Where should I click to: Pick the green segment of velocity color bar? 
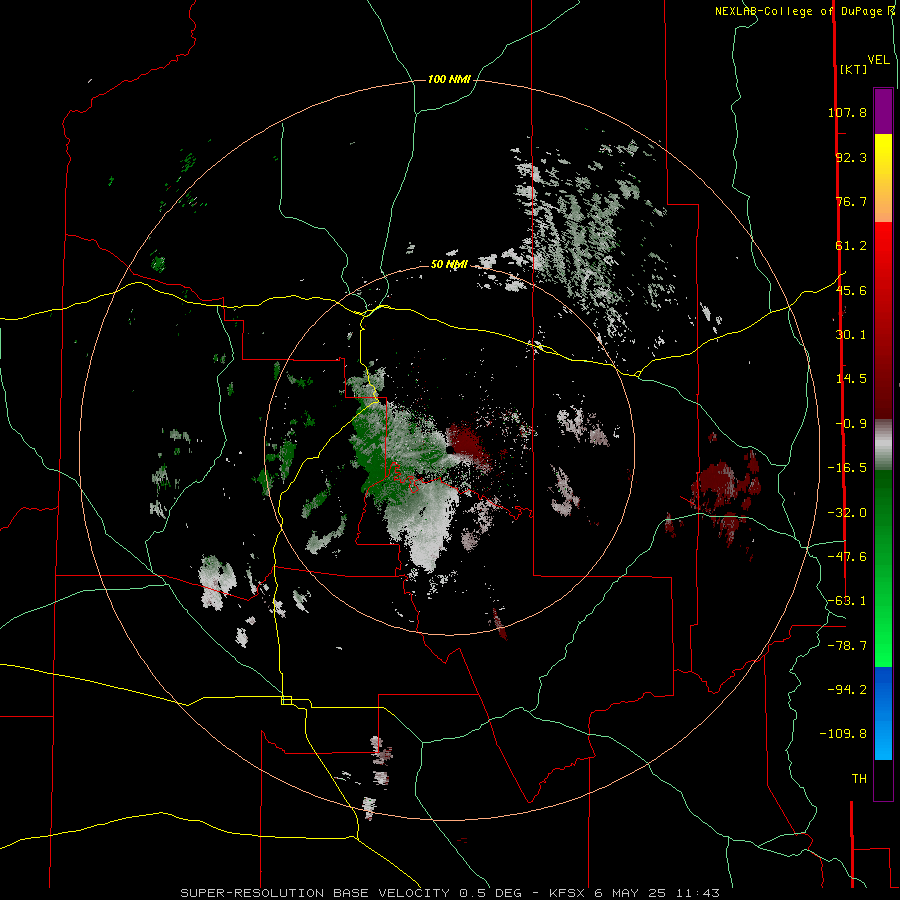coord(883,568)
